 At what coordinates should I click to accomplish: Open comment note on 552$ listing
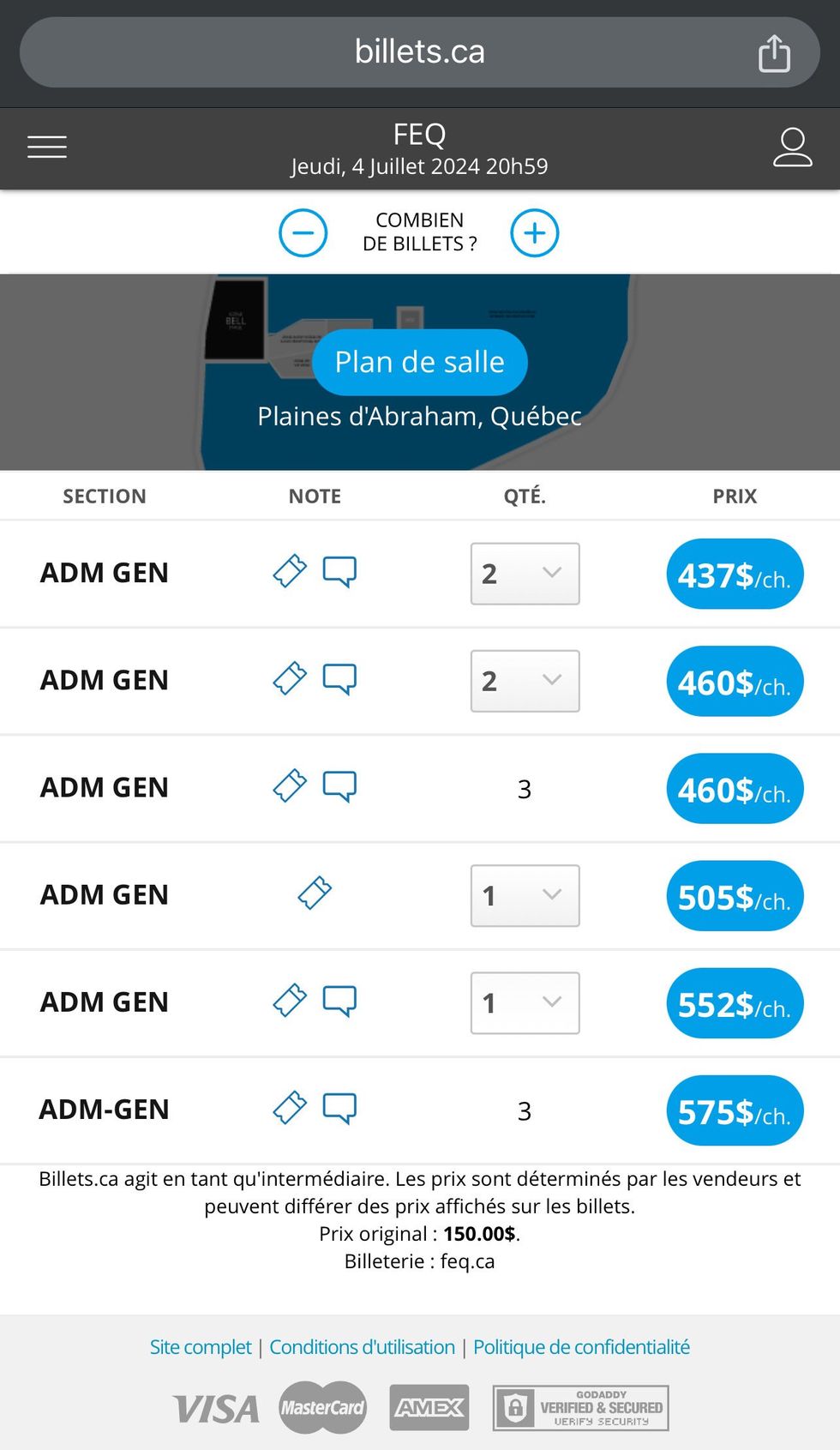(x=339, y=1001)
